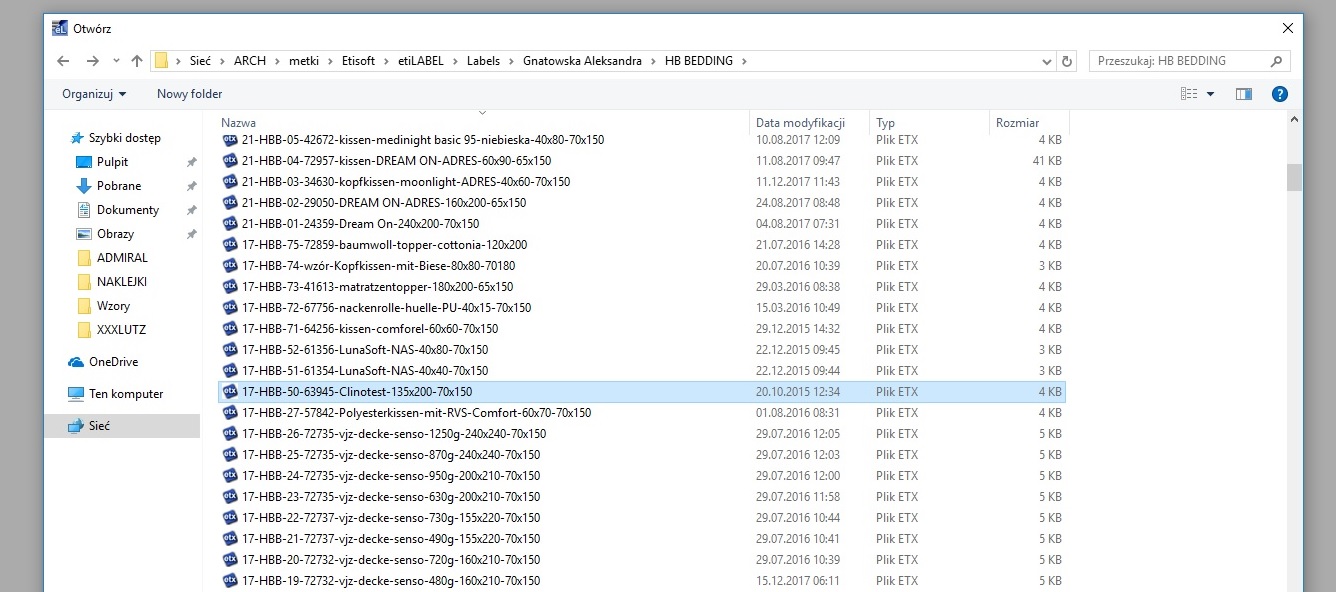Go back with the back arrow

(x=63, y=61)
